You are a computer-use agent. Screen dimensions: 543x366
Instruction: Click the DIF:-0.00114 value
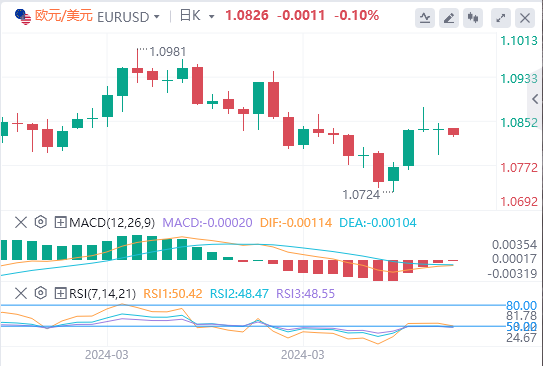[x=296, y=223]
